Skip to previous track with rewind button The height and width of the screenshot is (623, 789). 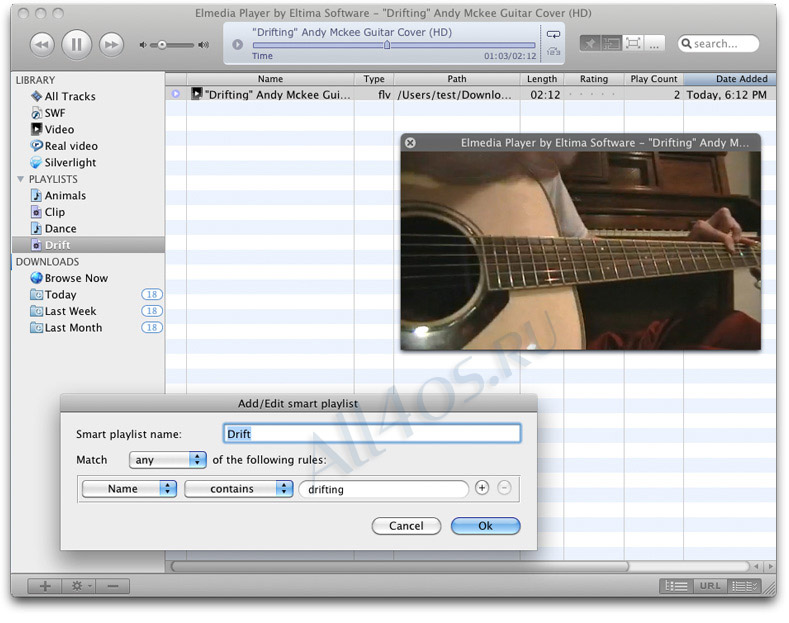coord(42,45)
